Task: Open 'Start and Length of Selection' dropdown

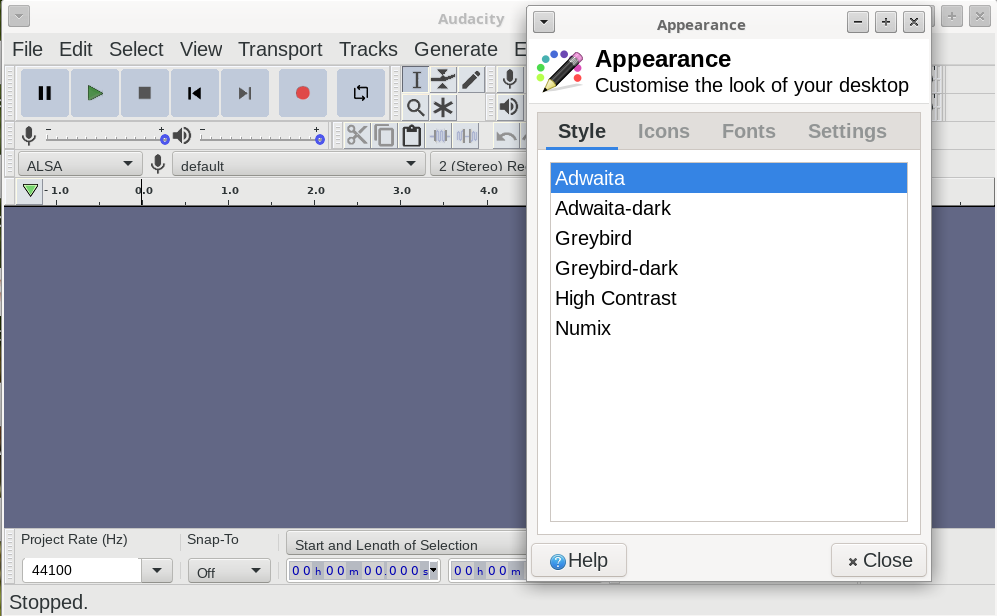Action: point(407,545)
